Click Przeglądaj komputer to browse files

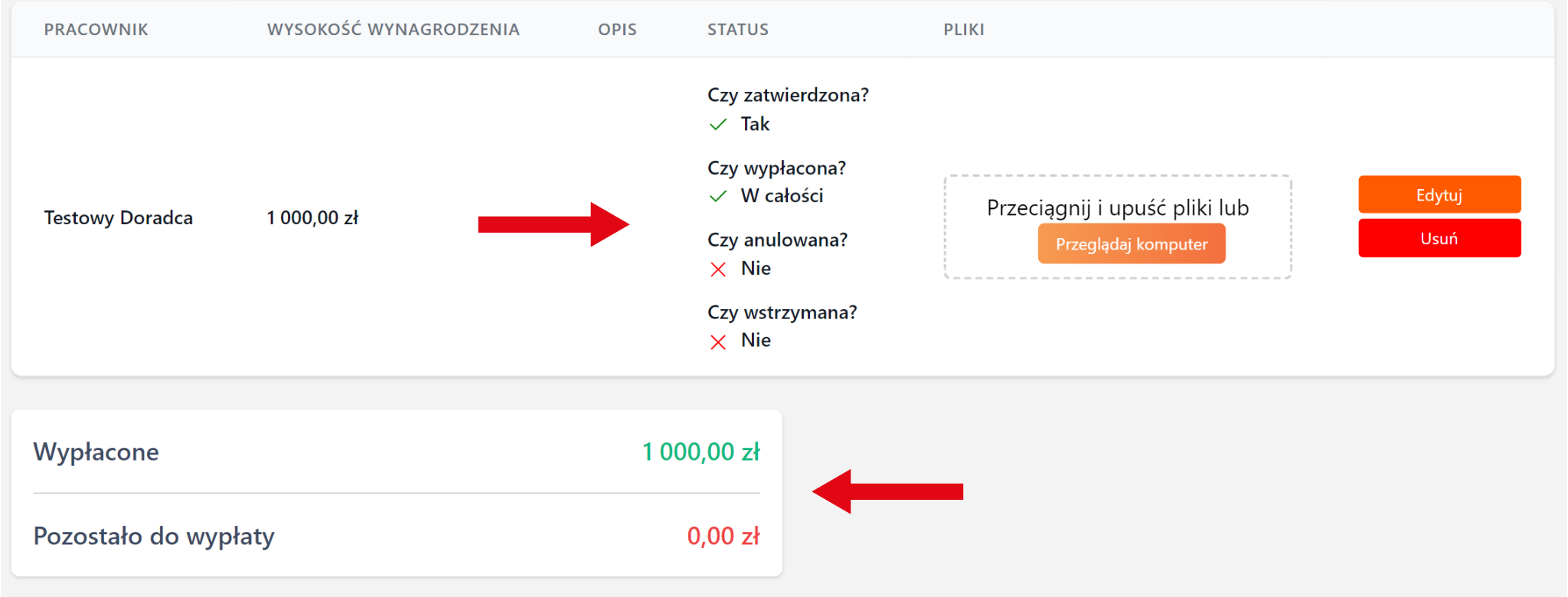pos(1131,244)
